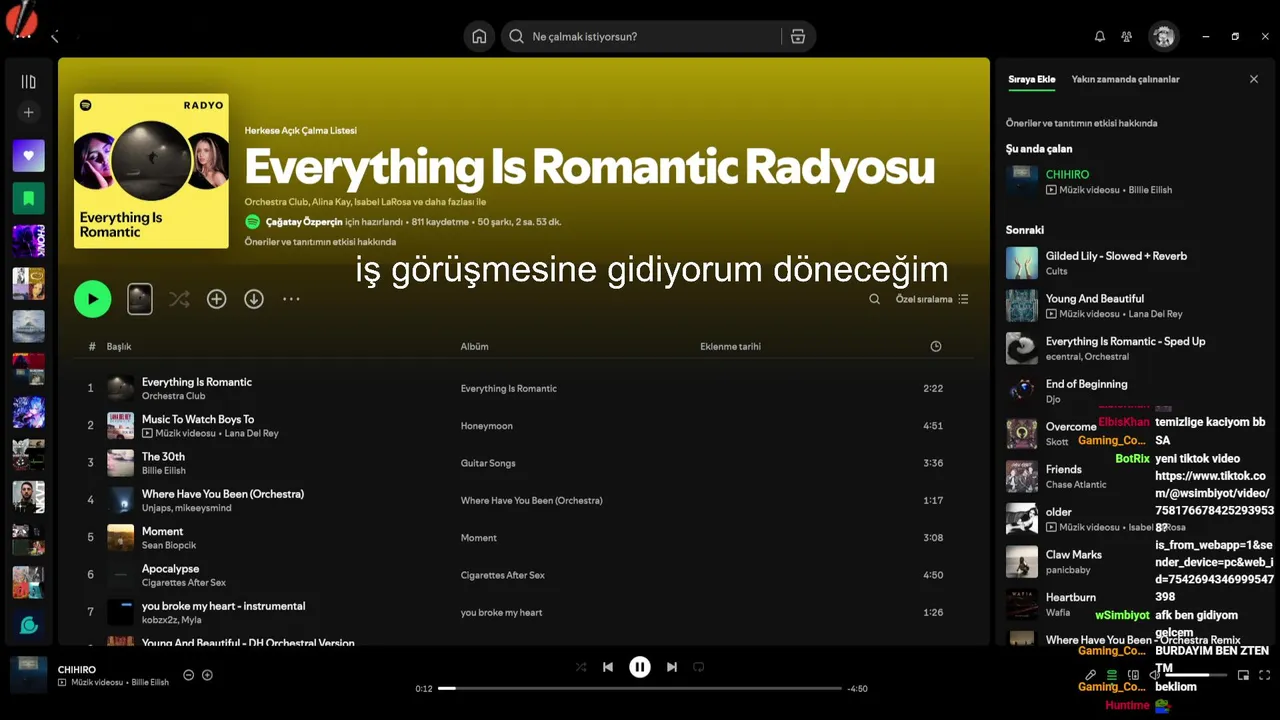Open Liked Songs in the sidebar
This screenshot has width=1280, height=720.
[29, 156]
